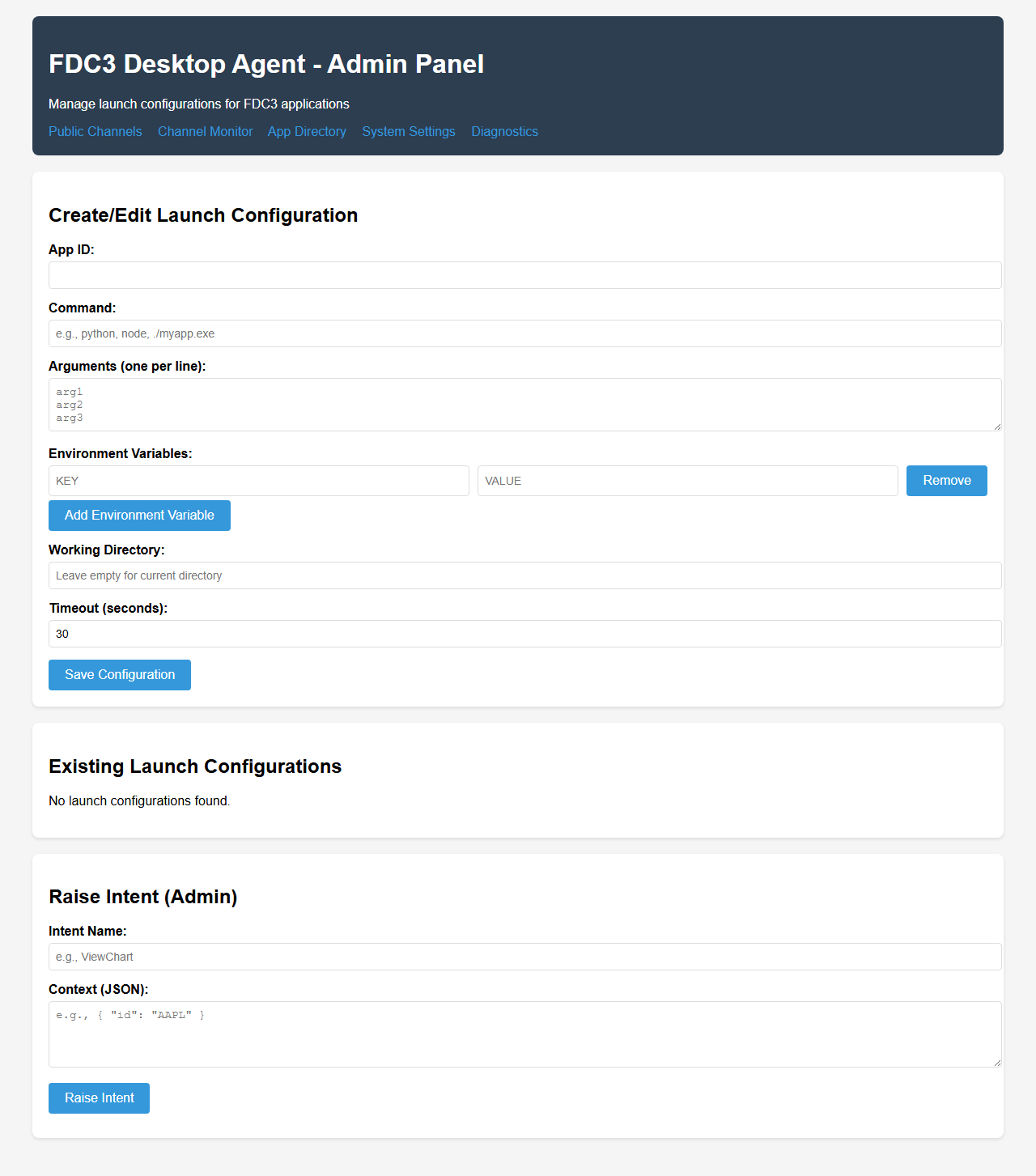This screenshot has height=1176, width=1036.
Task: Click the Command input field
Action: [x=524, y=333]
